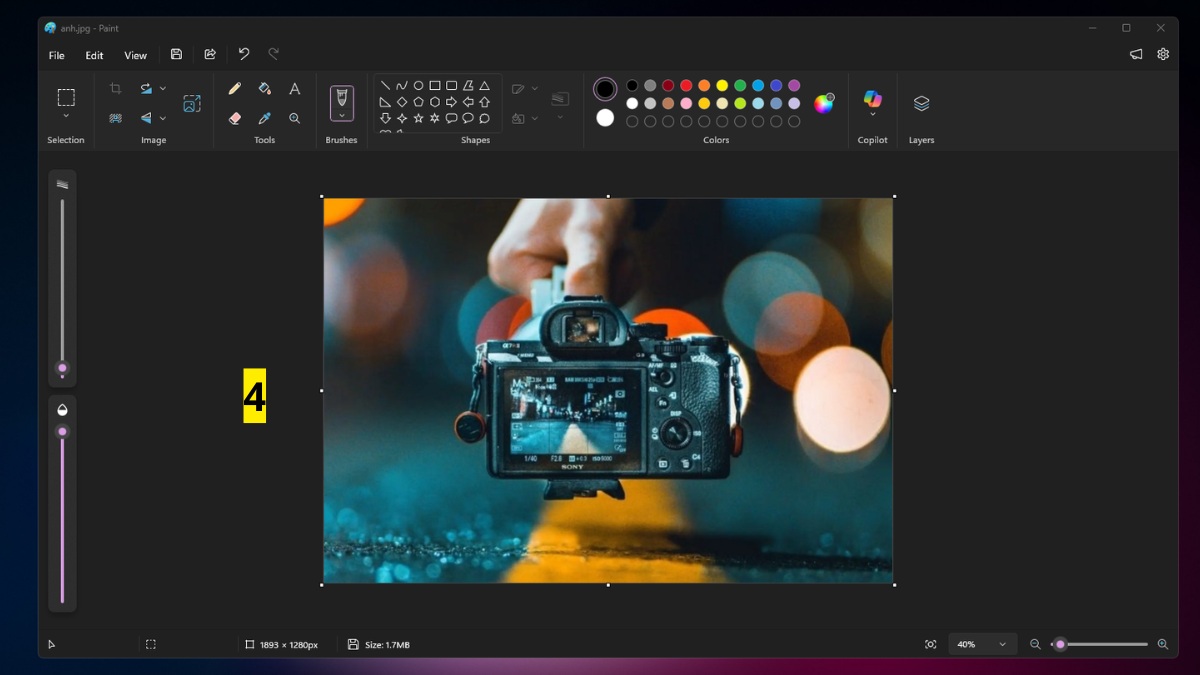Select the Fill with color tool

coord(265,88)
